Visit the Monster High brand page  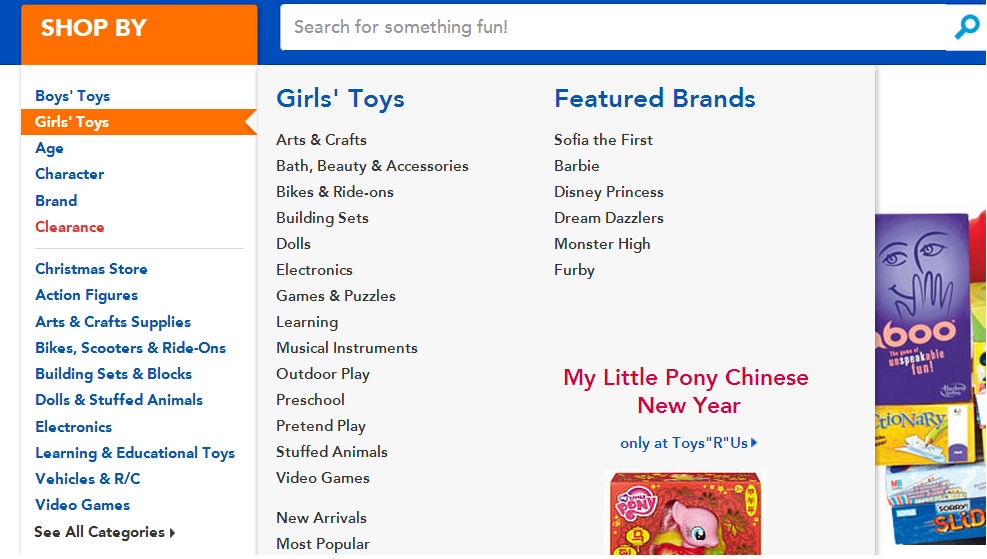[602, 244]
